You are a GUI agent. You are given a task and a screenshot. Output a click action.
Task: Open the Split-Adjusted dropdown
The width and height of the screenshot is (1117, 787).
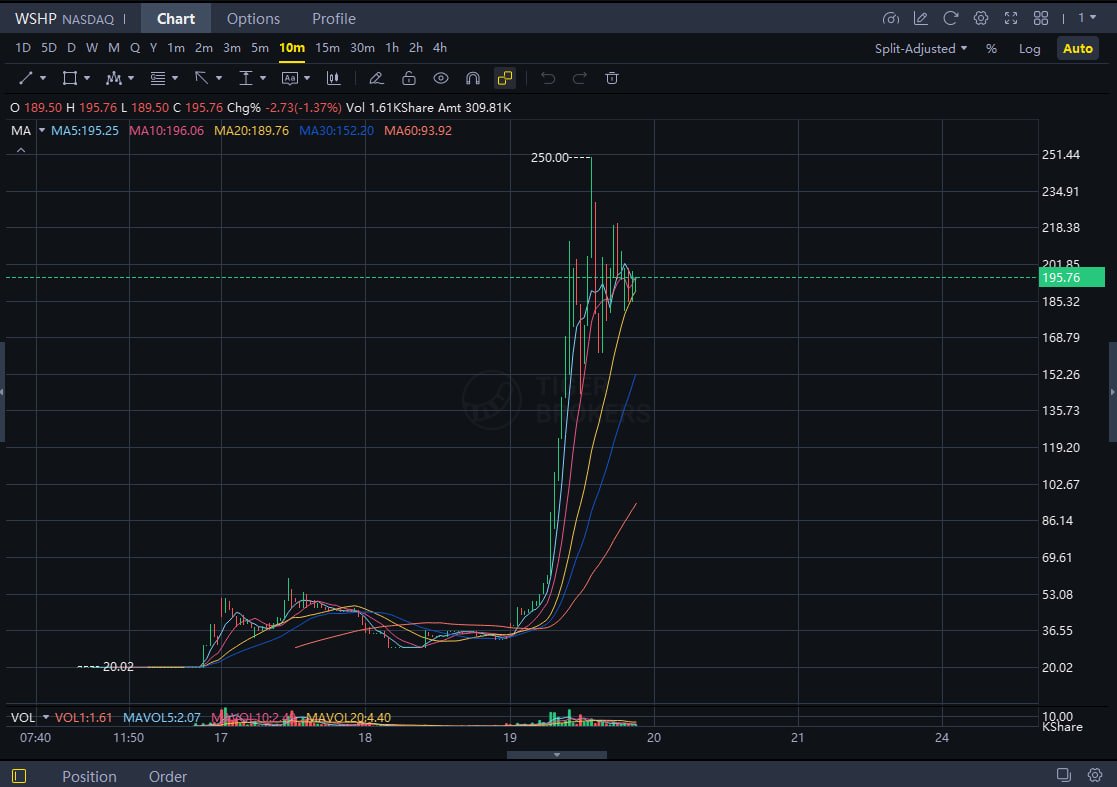tap(918, 48)
